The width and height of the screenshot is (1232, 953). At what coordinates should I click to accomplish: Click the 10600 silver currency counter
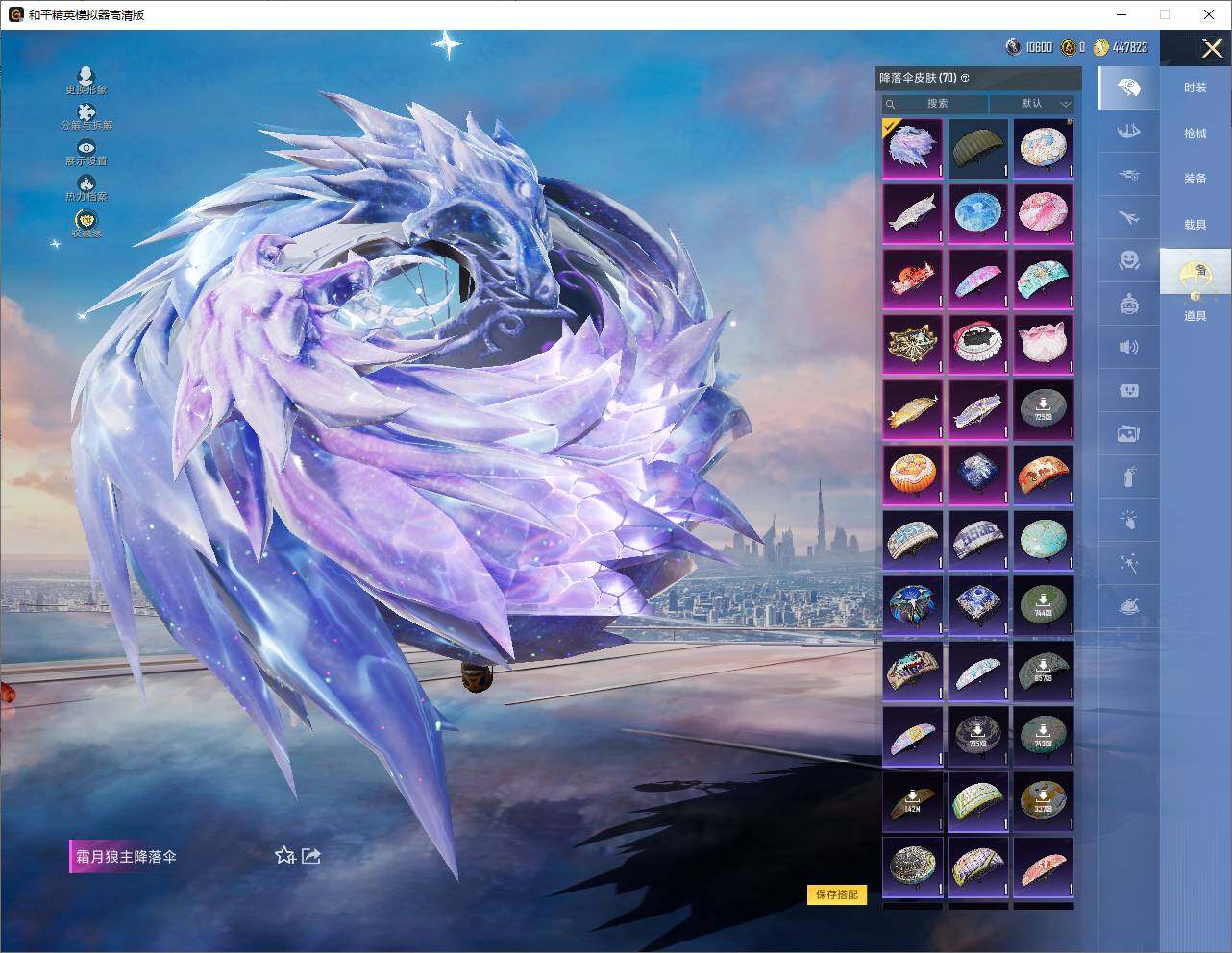1028,47
